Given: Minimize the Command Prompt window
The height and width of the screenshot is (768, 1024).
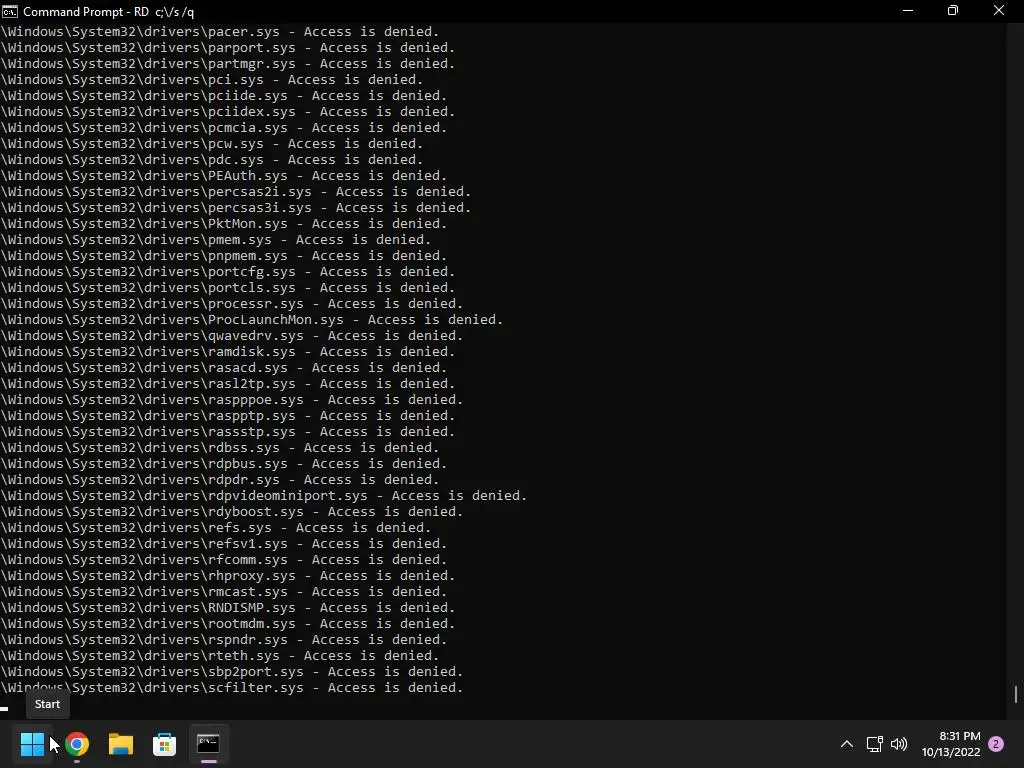Looking at the screenshot, I should (x=908, y=11).
